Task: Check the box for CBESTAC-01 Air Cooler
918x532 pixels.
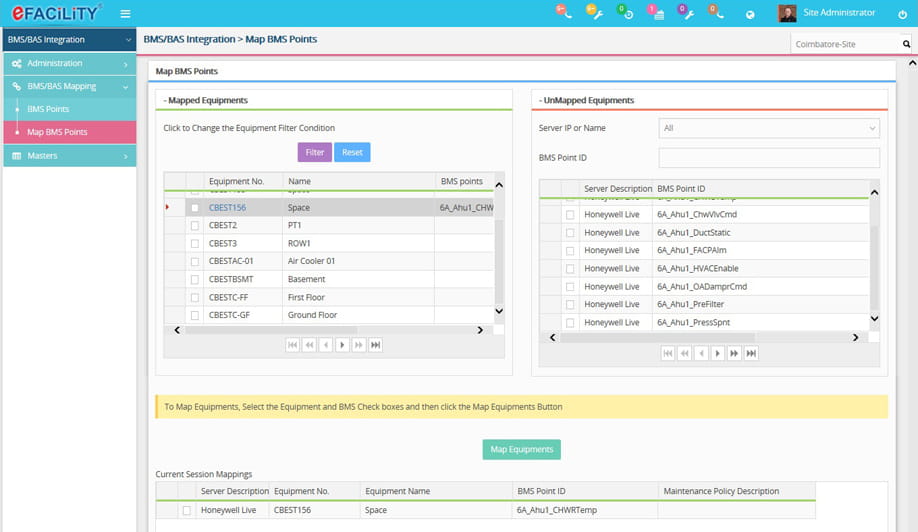Action: pos(195,261)
